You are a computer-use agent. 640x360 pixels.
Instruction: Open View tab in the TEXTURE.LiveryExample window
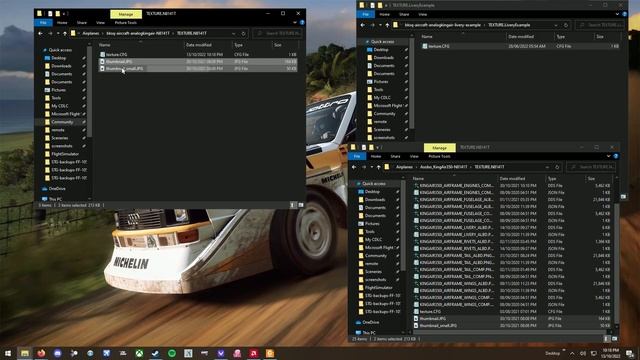[x=422, y=15]
